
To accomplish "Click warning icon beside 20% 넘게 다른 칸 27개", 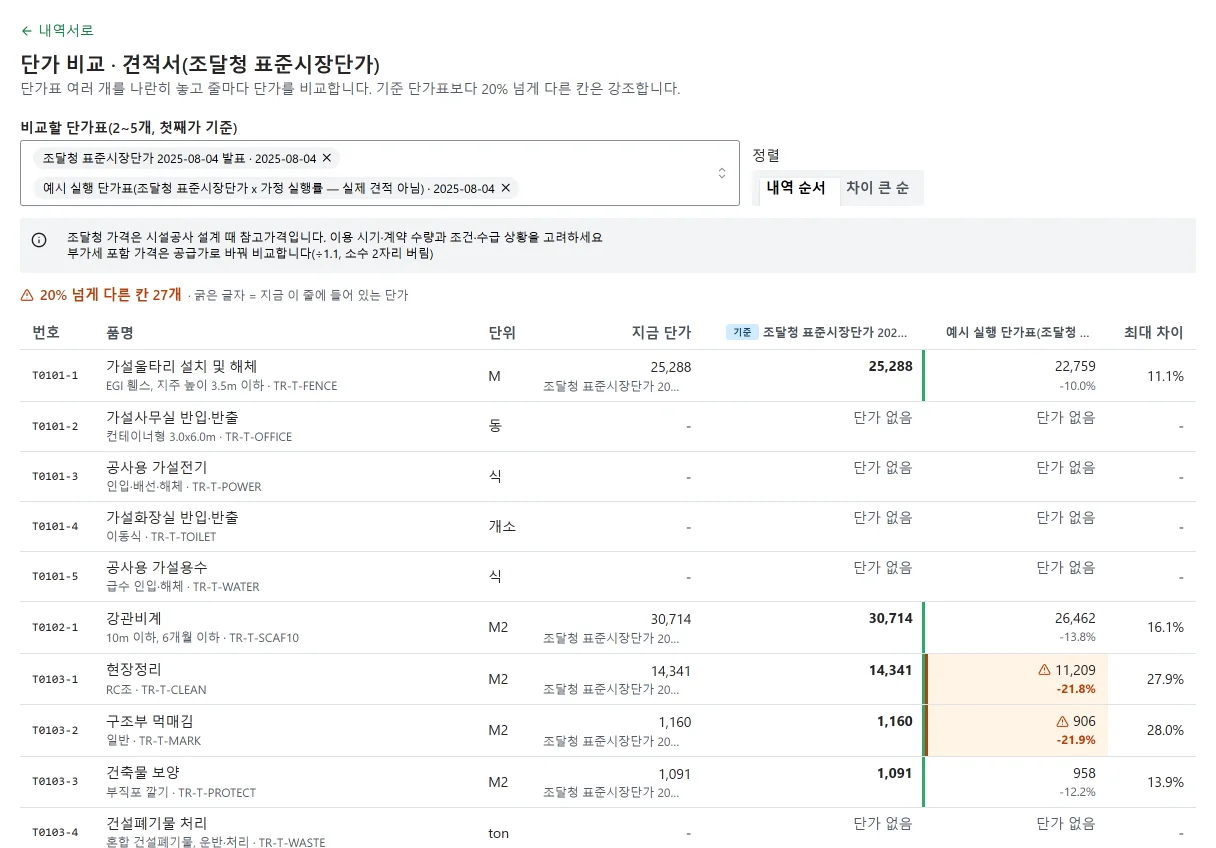I will 27,295.
